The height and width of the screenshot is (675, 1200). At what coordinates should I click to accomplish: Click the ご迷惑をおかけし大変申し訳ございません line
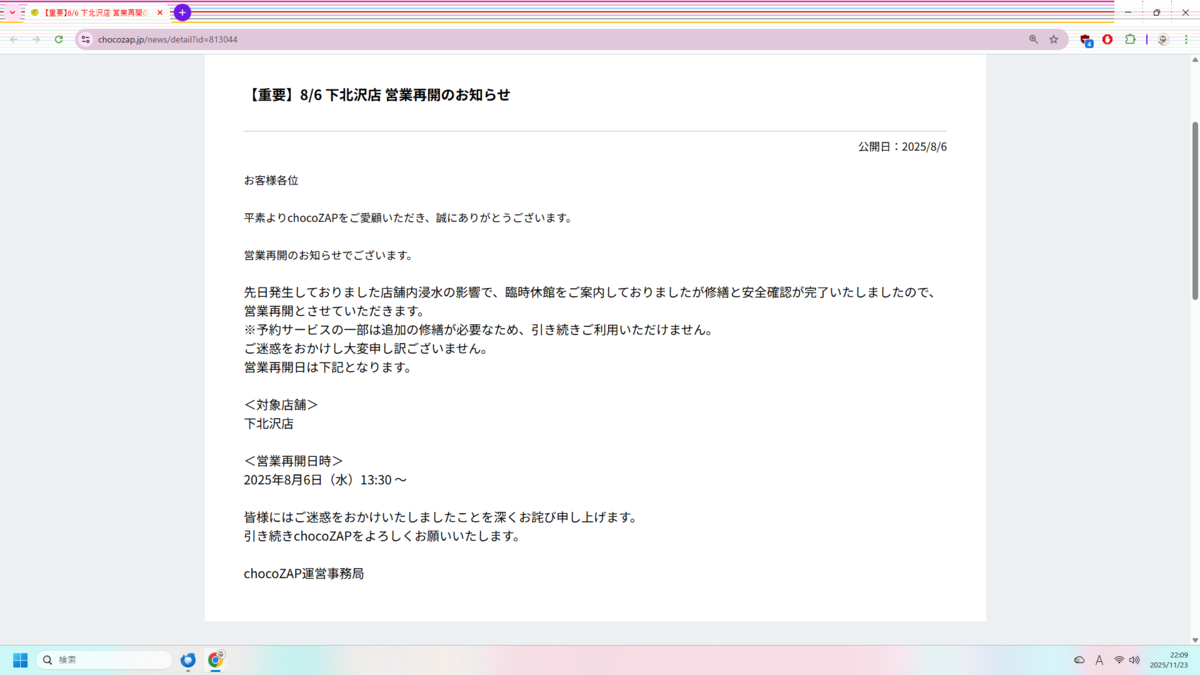(x=366, y=349)
